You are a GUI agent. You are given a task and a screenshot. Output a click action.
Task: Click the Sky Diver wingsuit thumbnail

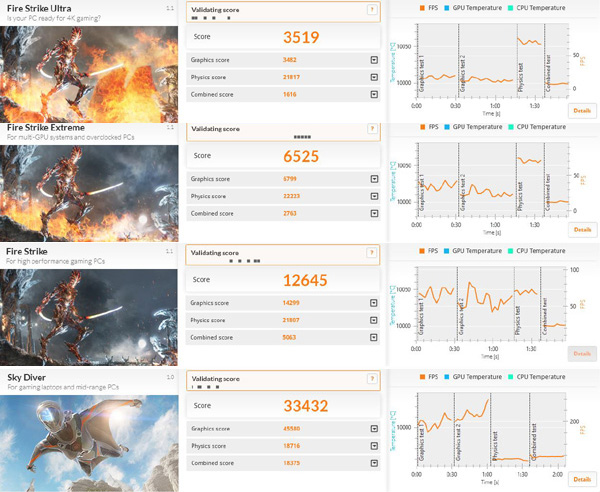click(89, 443)
